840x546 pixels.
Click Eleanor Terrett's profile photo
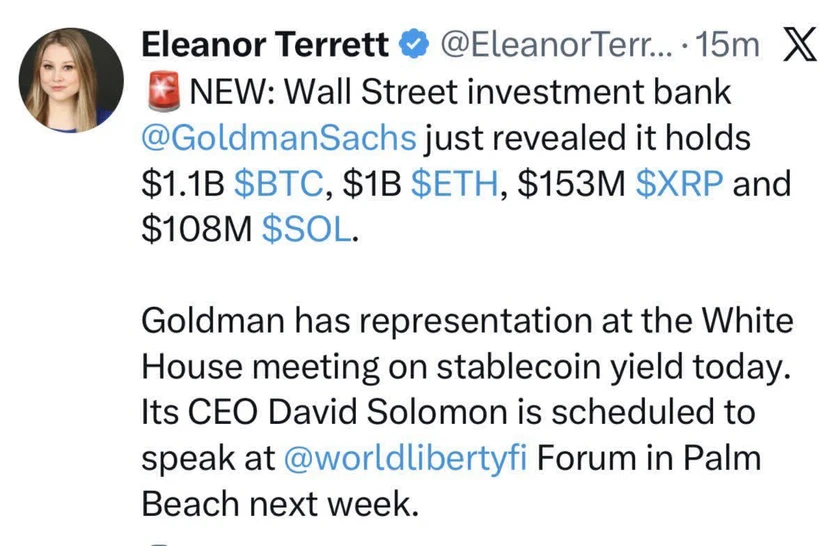(68, 78)
